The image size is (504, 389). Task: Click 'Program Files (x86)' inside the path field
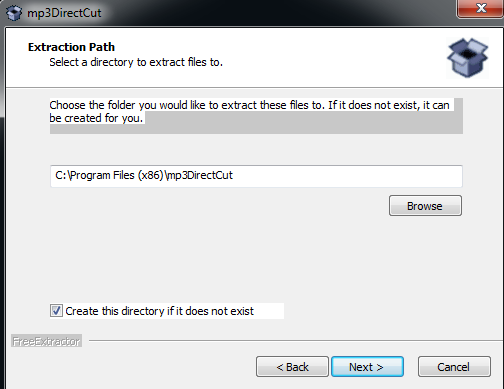[x=117, y=175]
